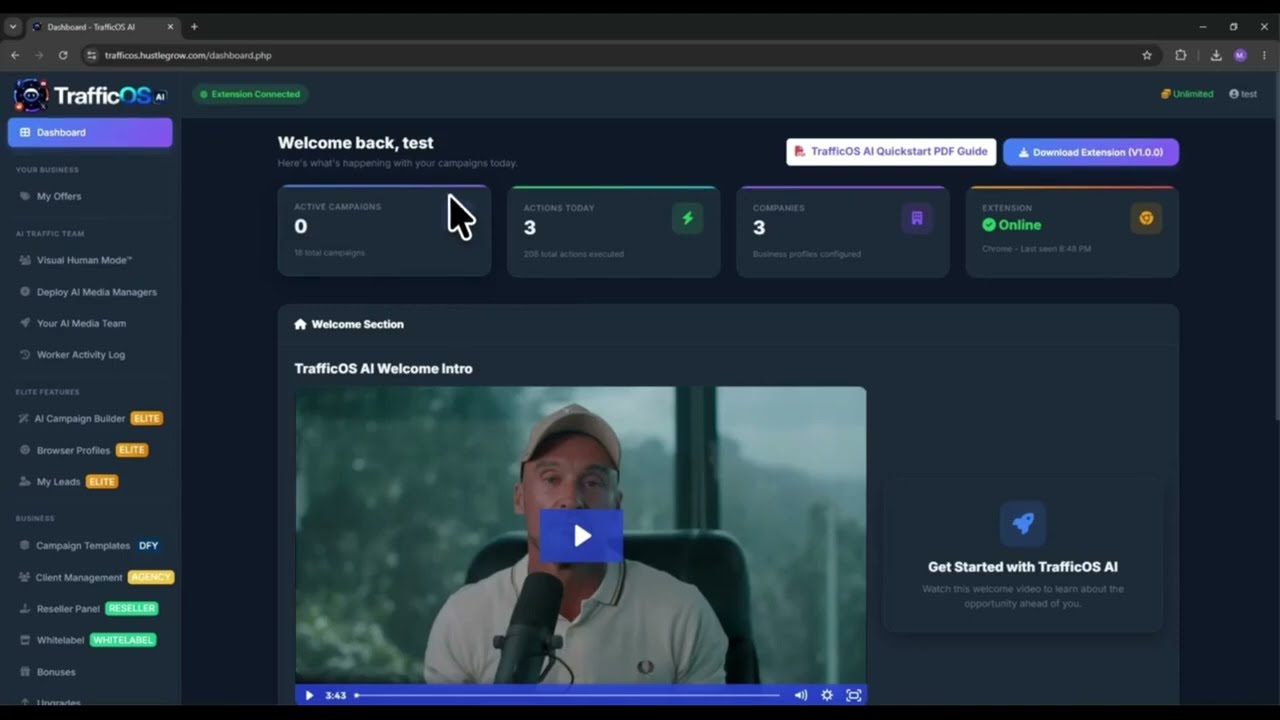
Task: Click the Companies building icon
Action: click(916, 218)
